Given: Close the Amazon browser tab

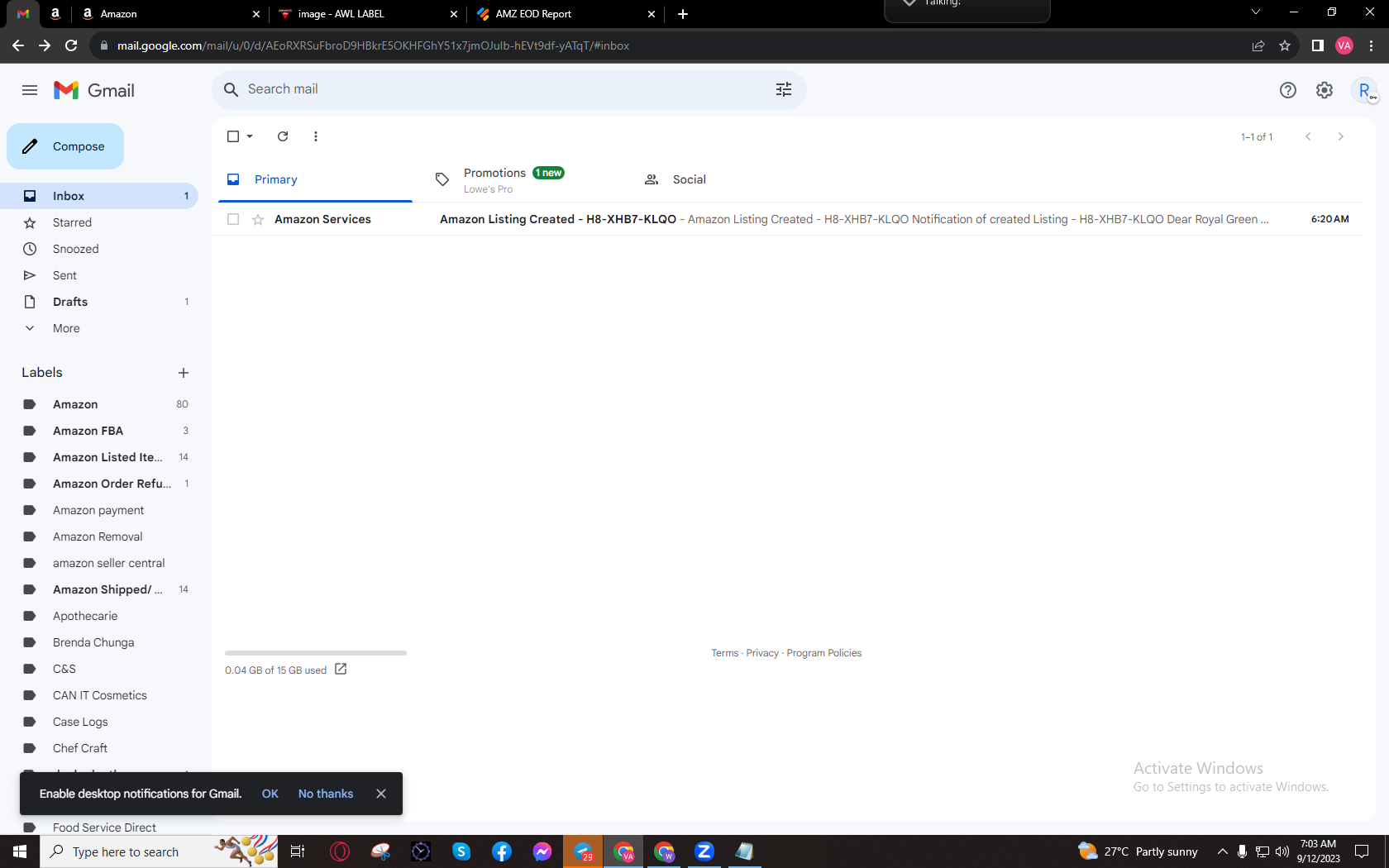Looking at the screenshot, I should [x=256, y=14].
